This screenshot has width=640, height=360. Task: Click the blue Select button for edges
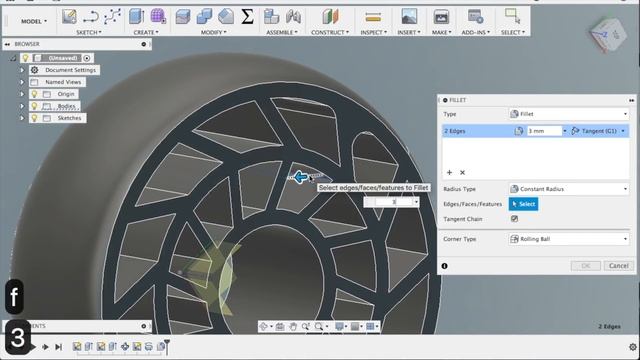click(x=523, y=204)
